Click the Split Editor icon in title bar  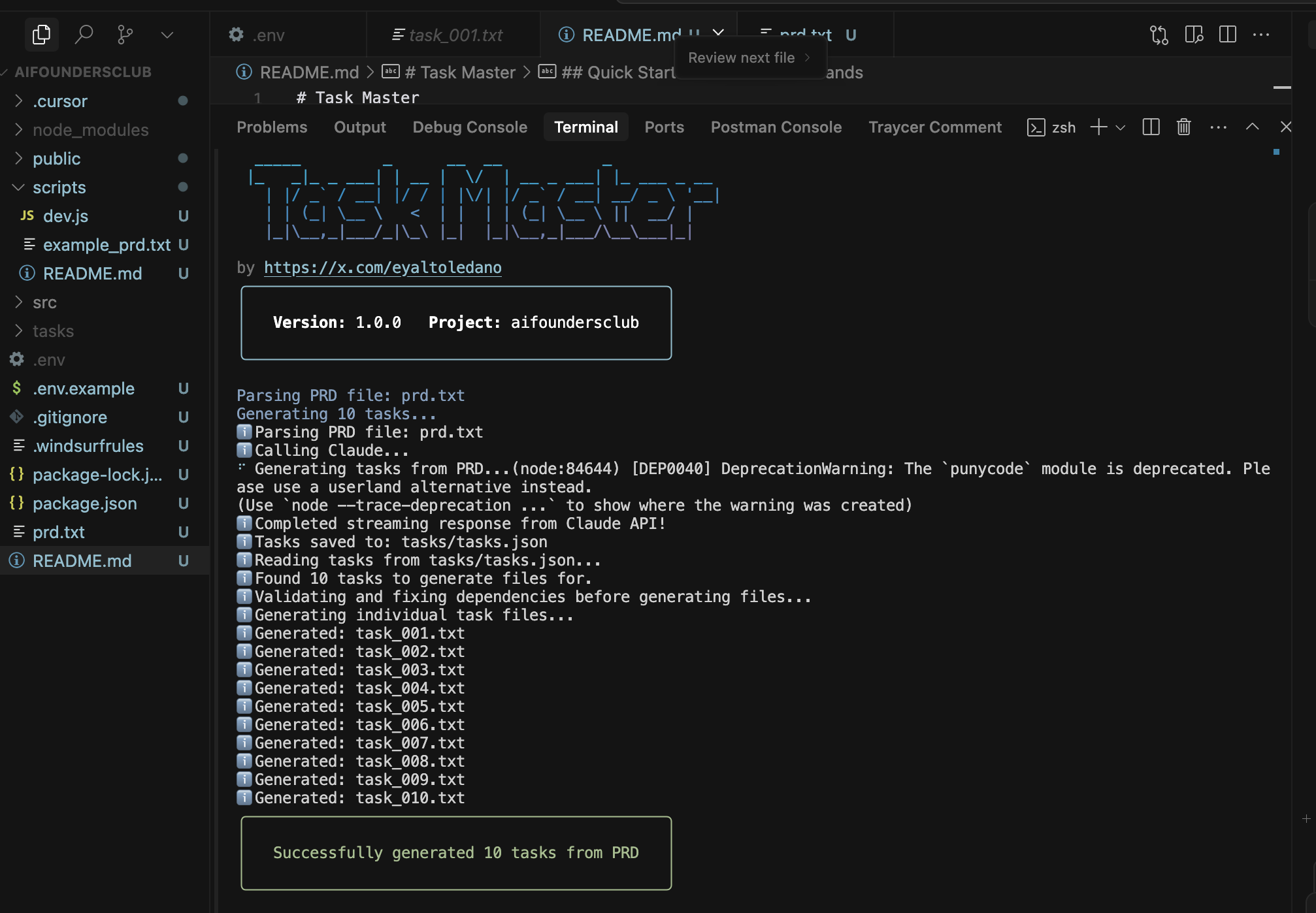(x=1227, y=35)
